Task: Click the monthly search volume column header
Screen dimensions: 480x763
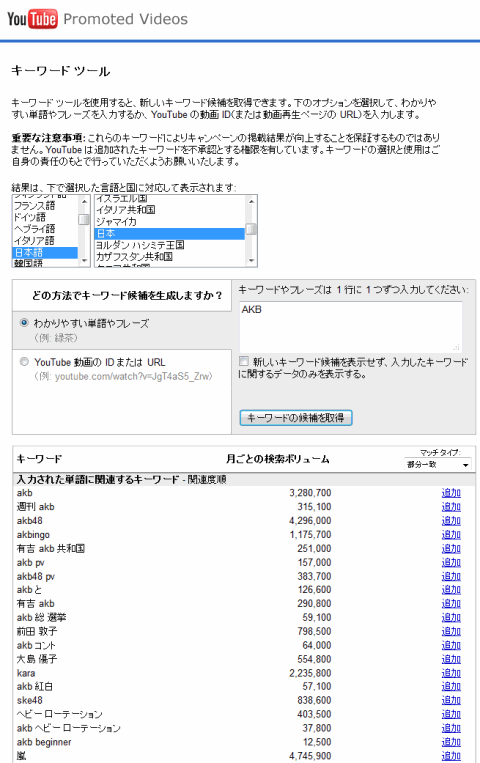Action: [278, 458]
